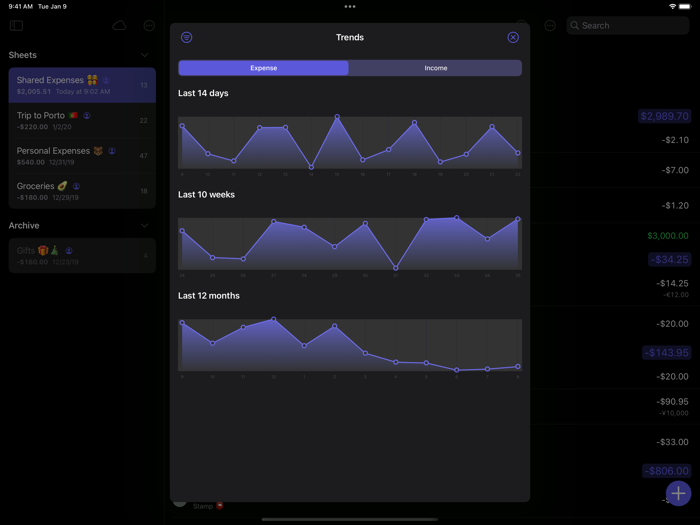
Task: Click the Archive section heading
Action: pyautogui.click(x=24, y=226)
